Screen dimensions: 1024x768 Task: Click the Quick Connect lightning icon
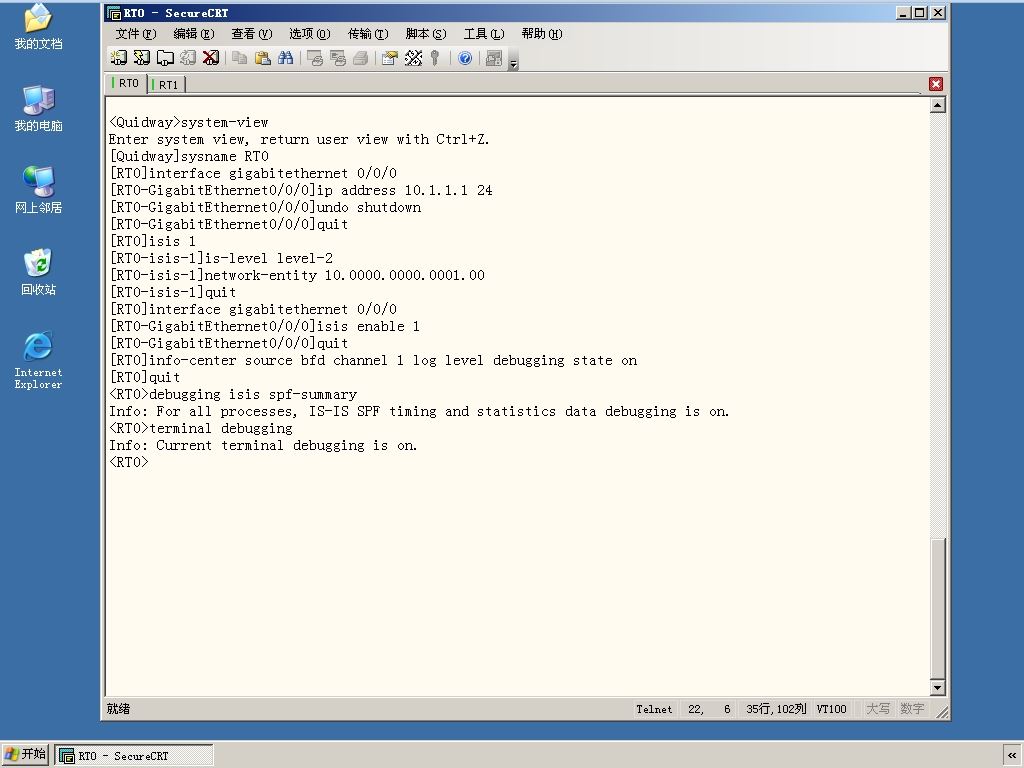(142, 58)
